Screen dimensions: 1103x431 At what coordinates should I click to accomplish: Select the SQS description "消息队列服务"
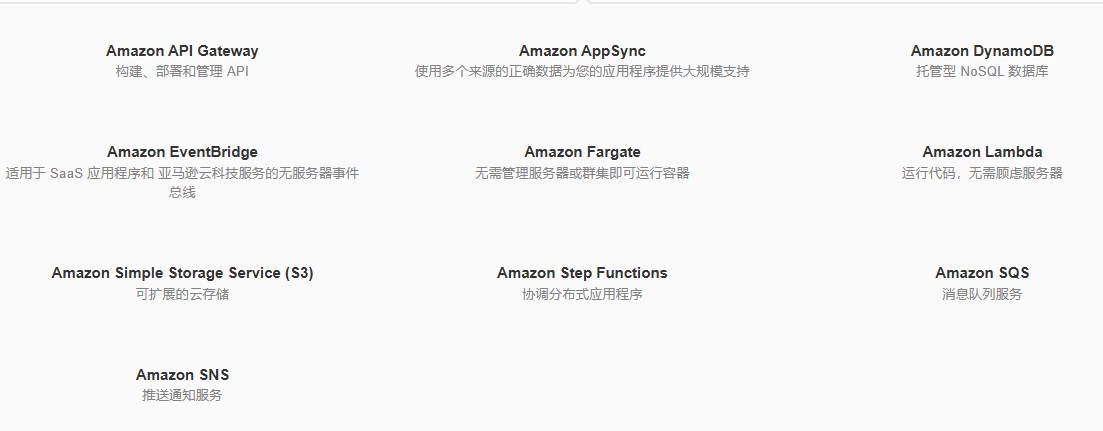982,294
